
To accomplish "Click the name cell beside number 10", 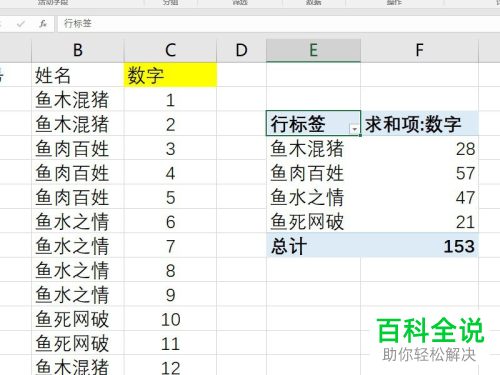I will pos(77,319).
